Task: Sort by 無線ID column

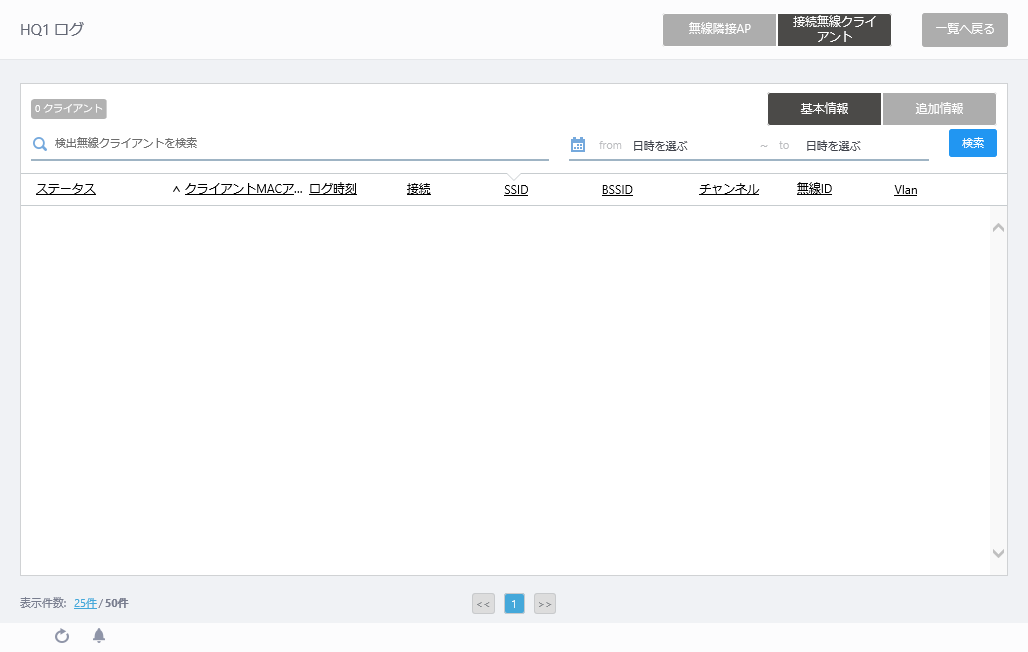Action: [814, 189]
